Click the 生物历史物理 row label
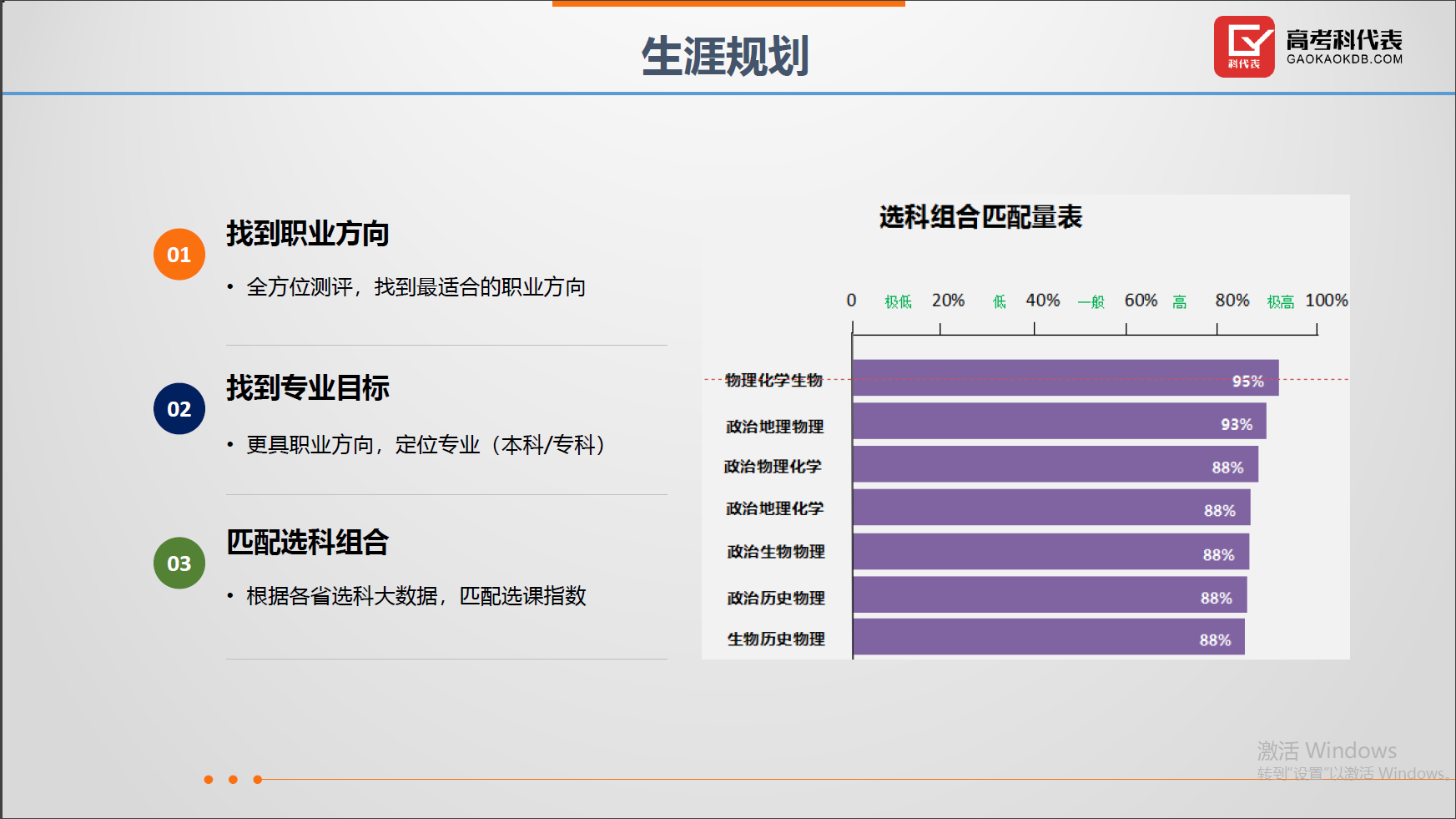This screenshot has height=819, width=1456. click(x=776, y=640)
